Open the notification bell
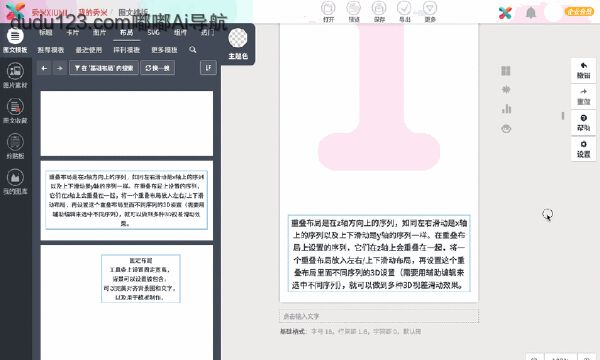 click(x=530, y=13)
